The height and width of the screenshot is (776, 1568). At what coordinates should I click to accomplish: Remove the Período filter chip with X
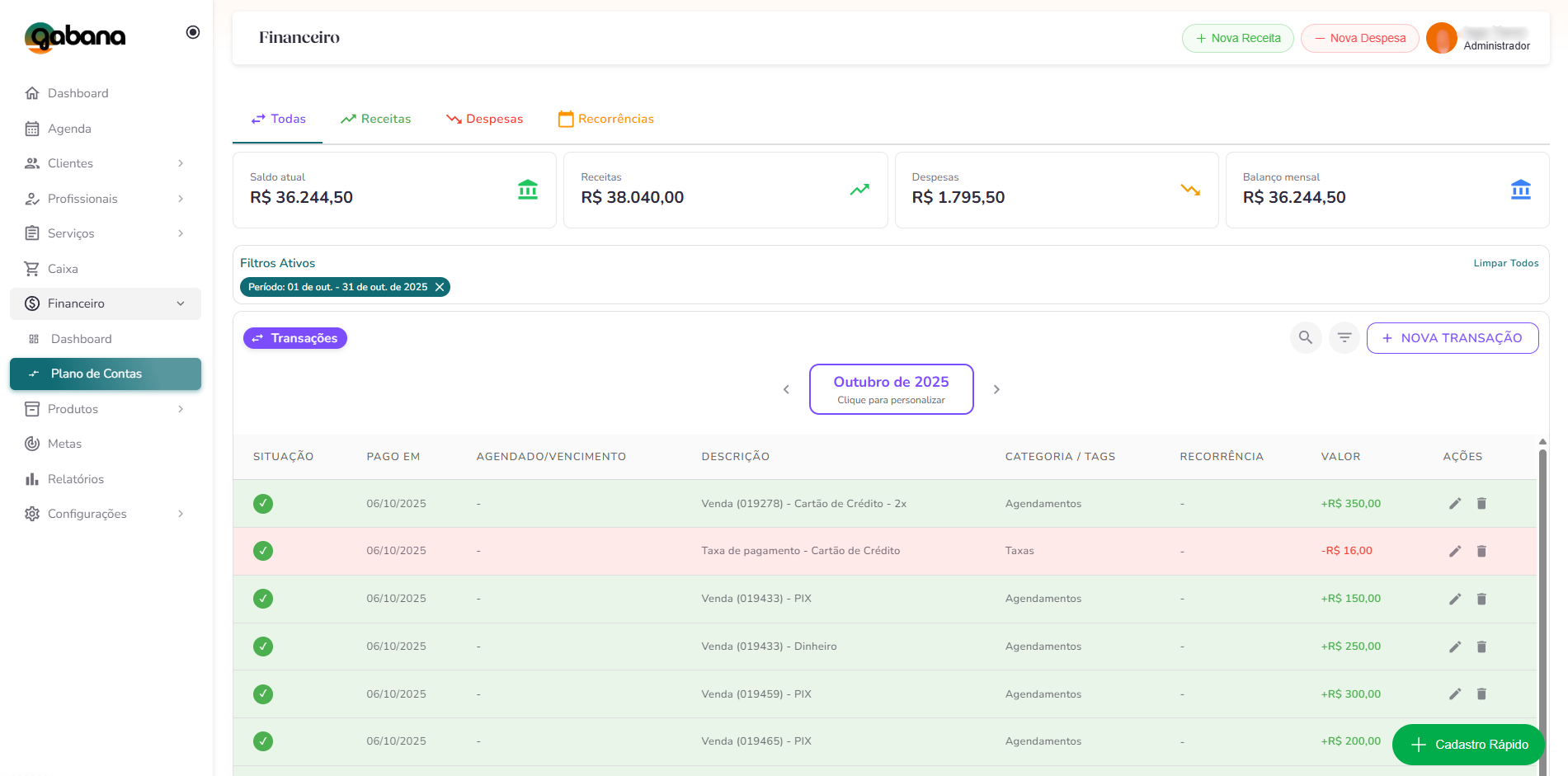tap(440, 287)
